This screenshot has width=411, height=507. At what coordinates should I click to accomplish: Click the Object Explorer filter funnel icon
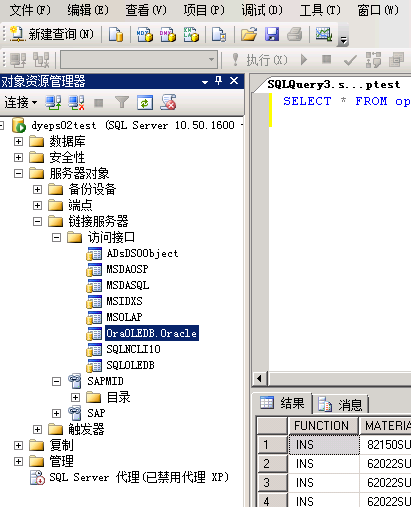(x=122, y=103)
